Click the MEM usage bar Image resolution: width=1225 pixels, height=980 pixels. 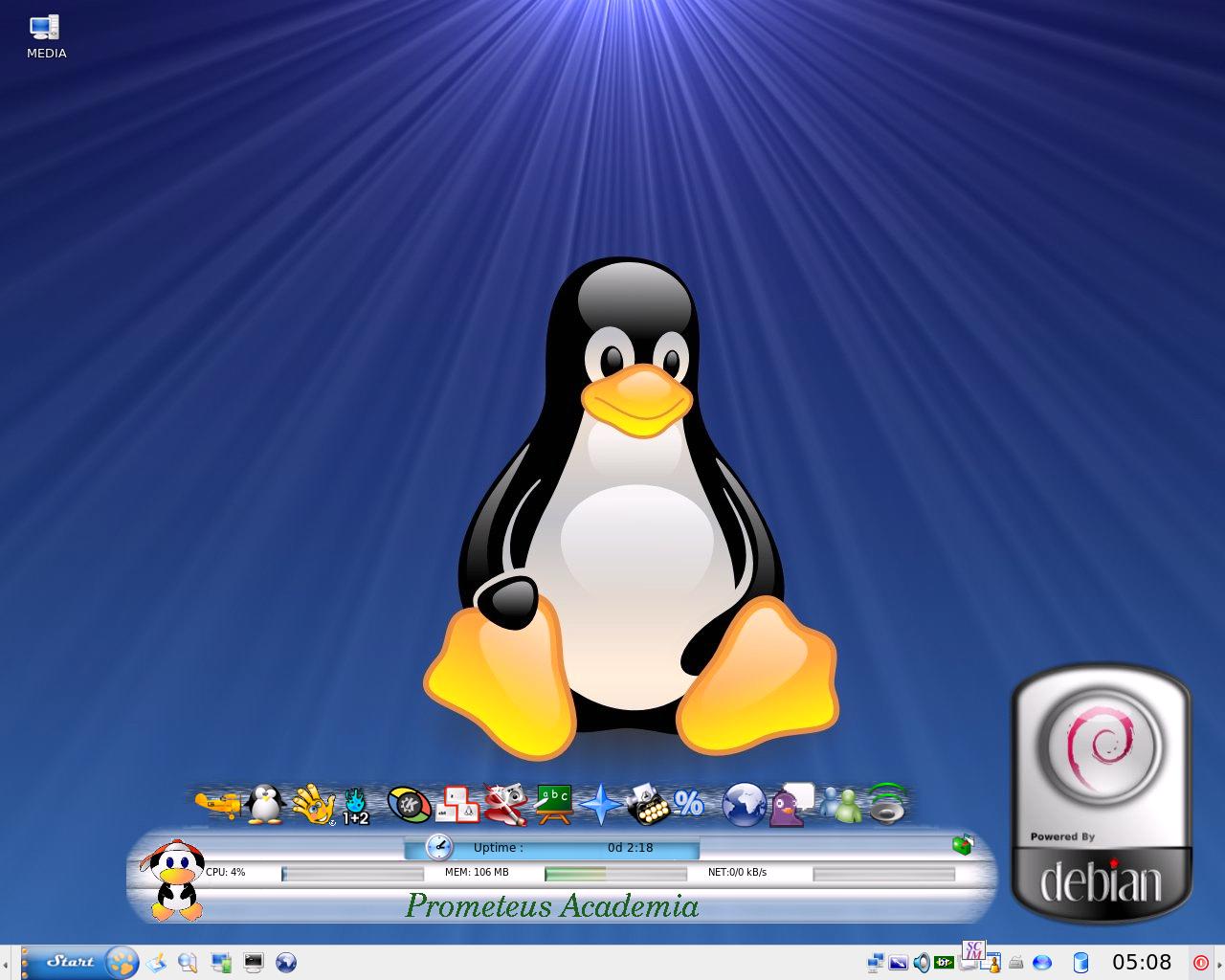[615, 874]
